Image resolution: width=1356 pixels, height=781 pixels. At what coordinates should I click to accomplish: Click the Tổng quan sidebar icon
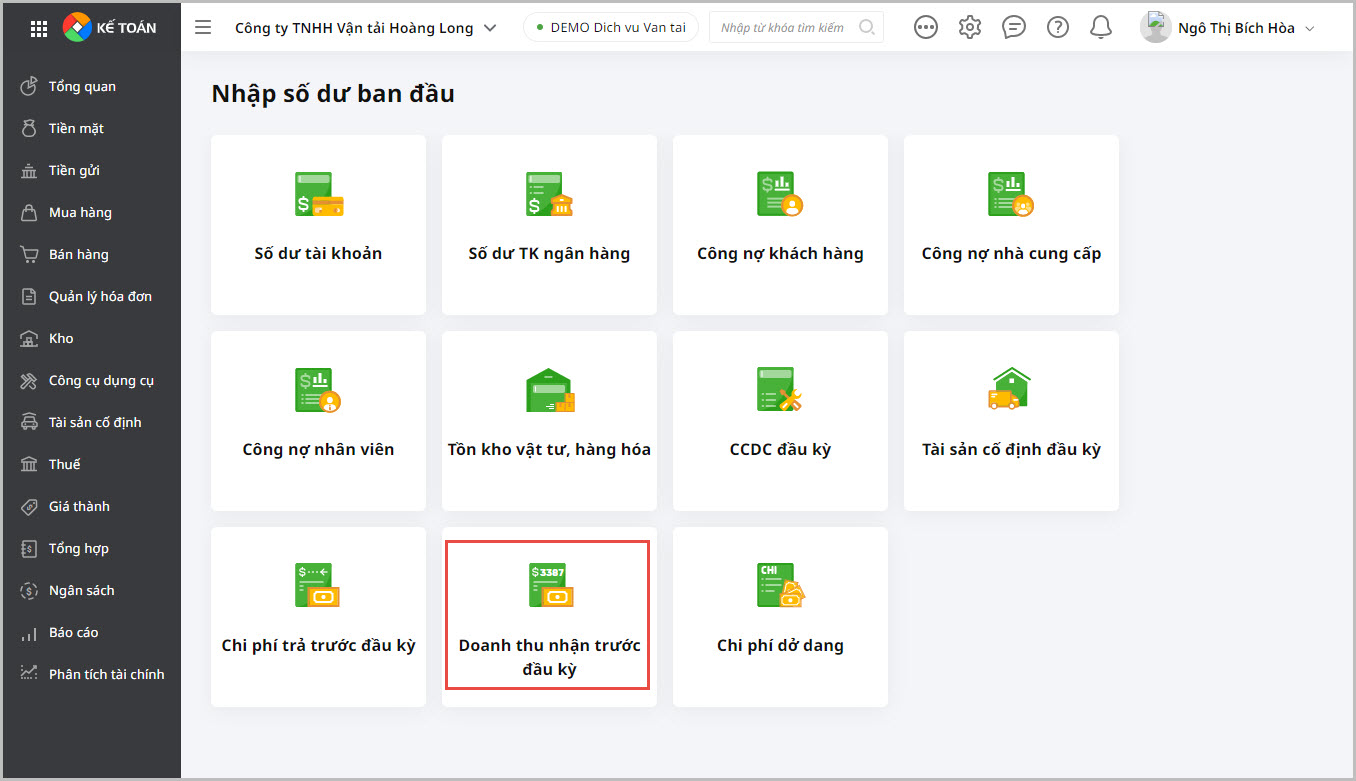pyautogui.click(x=30, y=86)
